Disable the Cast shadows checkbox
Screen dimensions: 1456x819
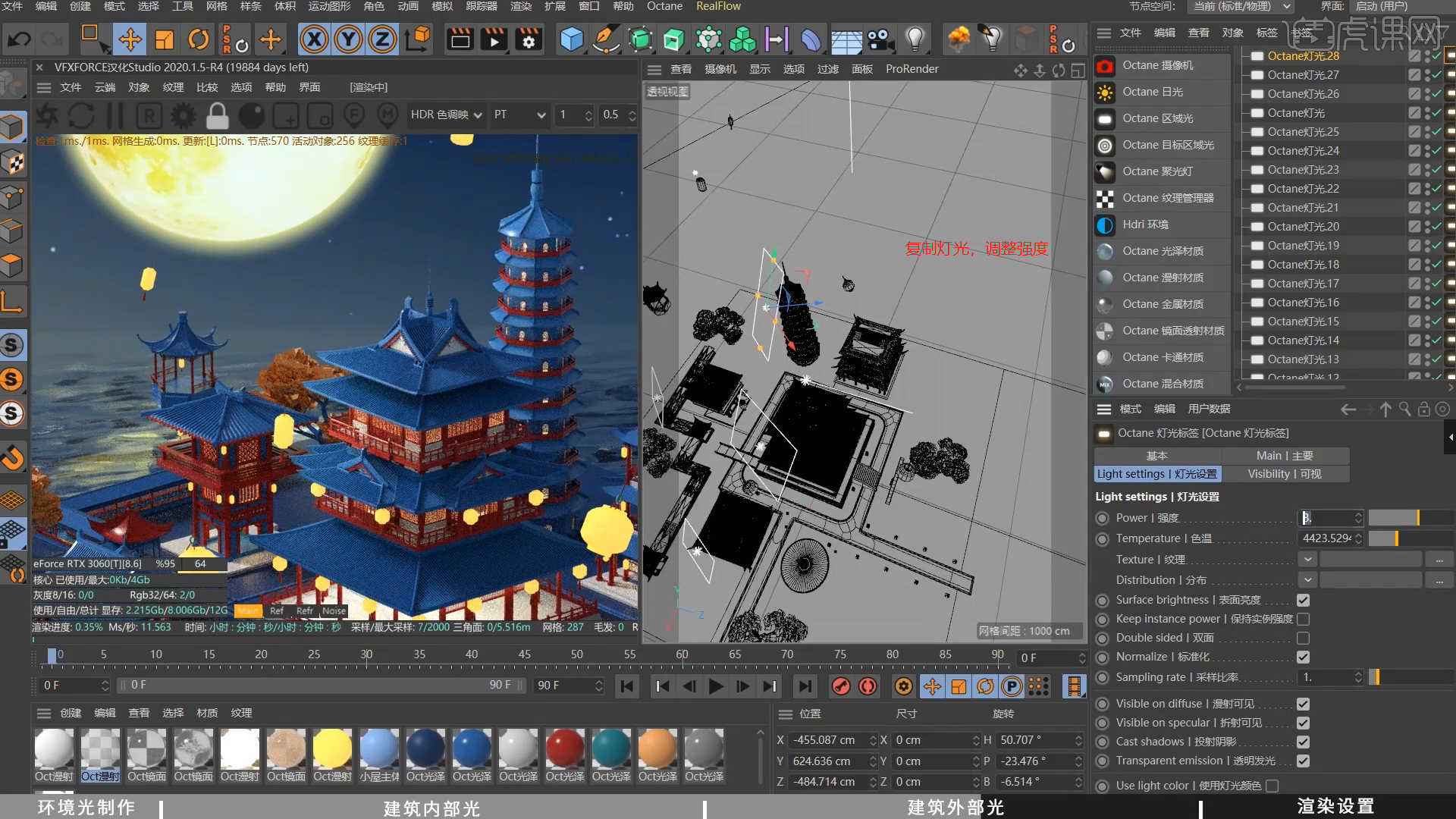1303,742
